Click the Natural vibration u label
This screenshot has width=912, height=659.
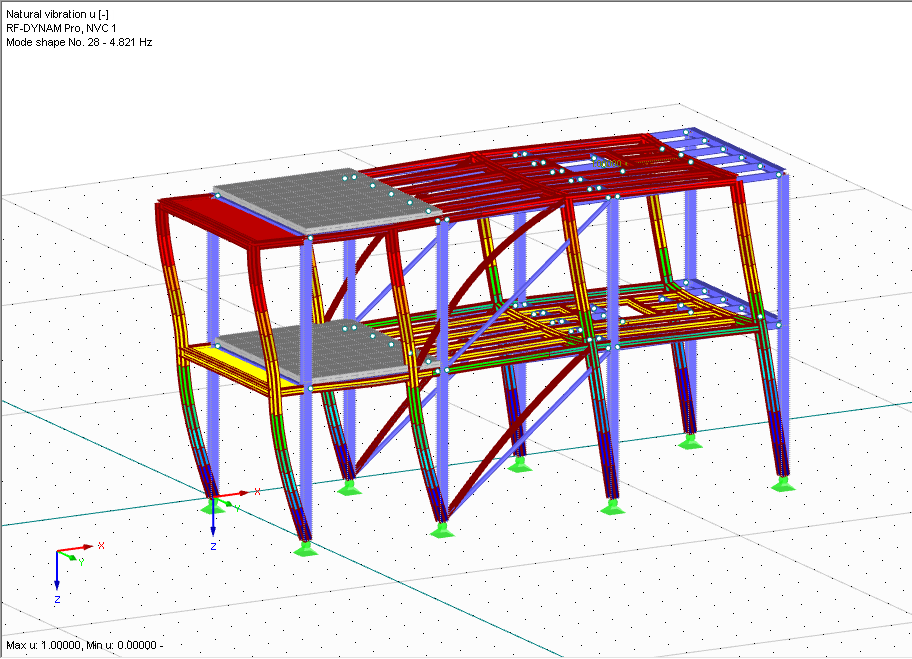click(55, 14)
